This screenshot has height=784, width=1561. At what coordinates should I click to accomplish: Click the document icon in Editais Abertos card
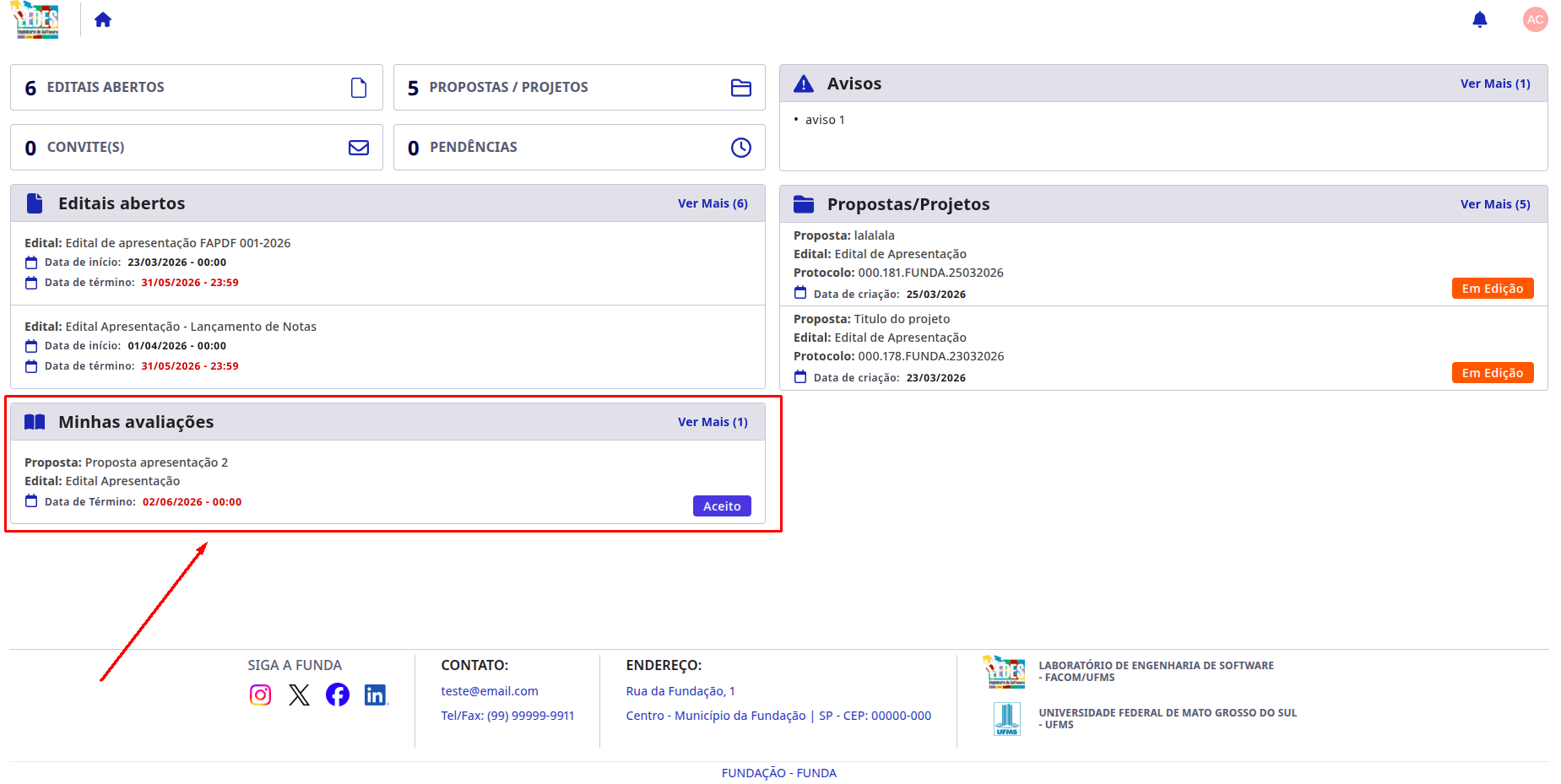[x=359, y=88]
